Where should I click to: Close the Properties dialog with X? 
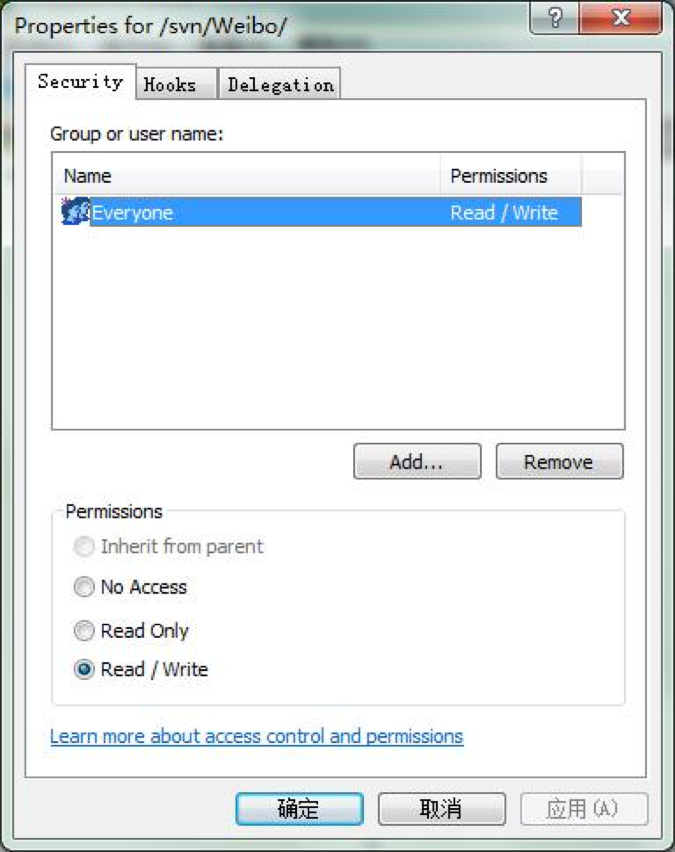coord(621,18)
